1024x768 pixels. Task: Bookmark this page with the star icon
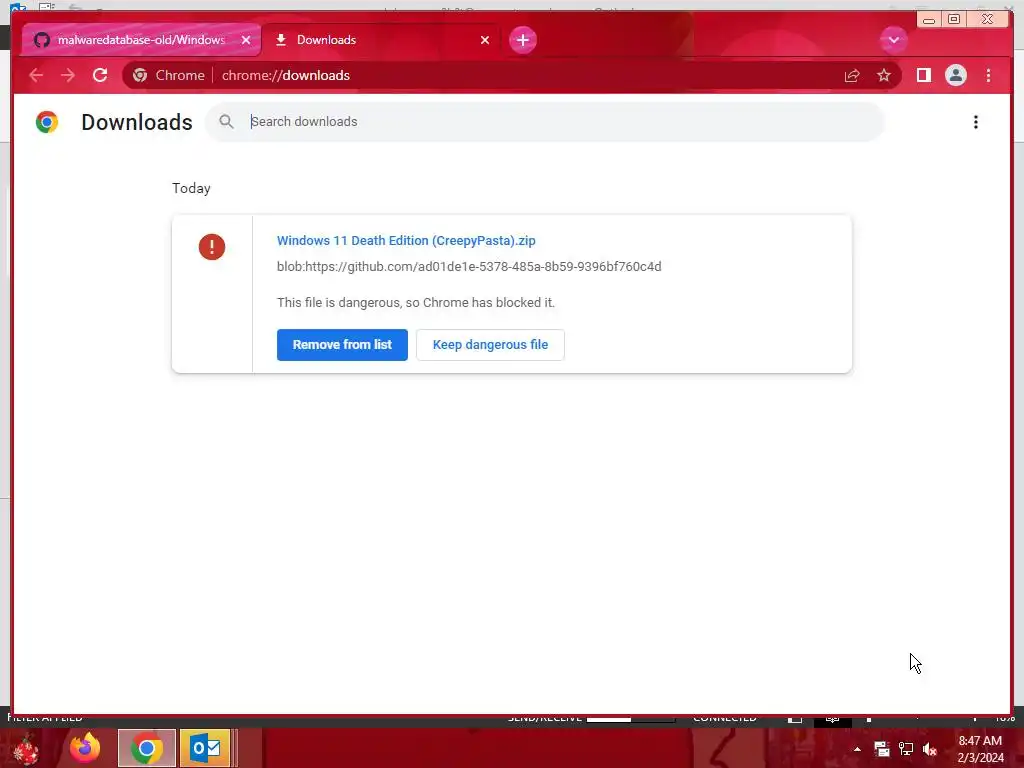pos(884,76)
